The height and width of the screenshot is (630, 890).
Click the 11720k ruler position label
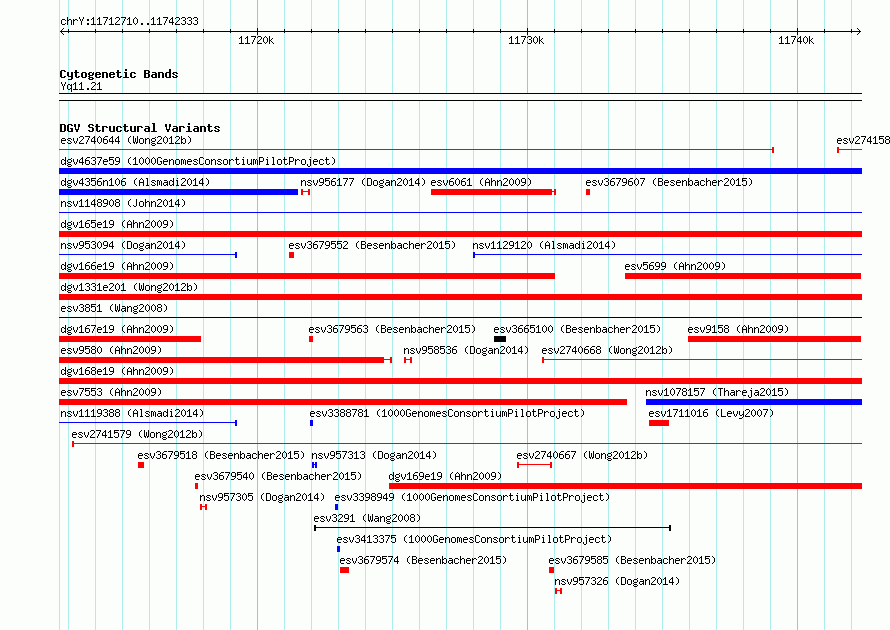[256, 40]
